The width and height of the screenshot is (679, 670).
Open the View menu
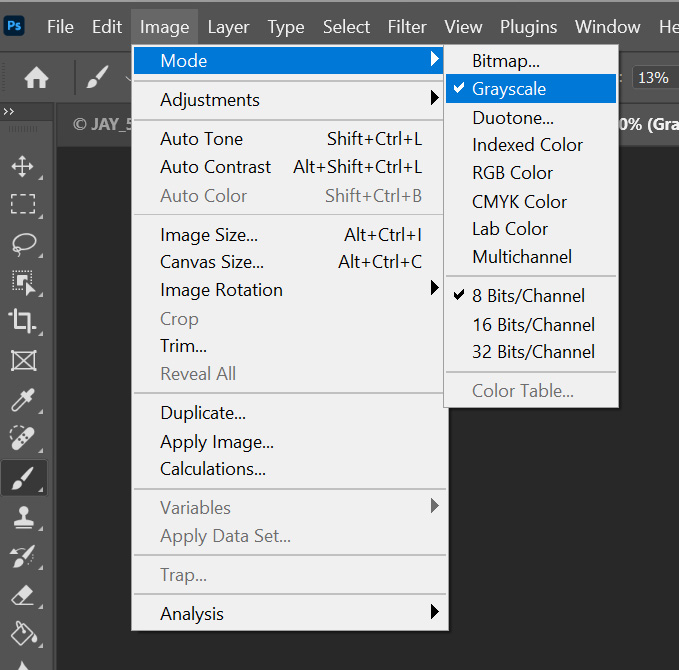[463, 27]
